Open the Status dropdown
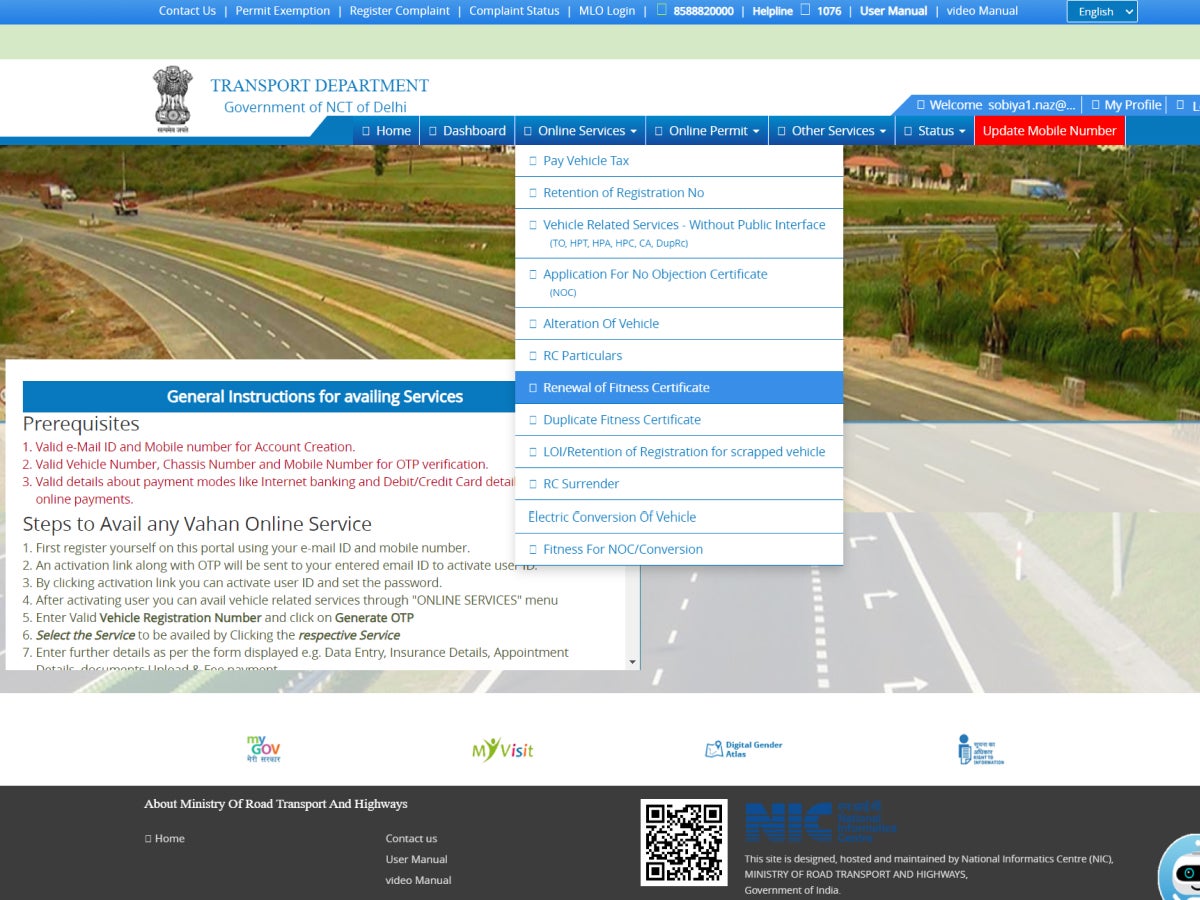Image resolution: width=1200 pixels, height=900 pixels. (934, 130)
